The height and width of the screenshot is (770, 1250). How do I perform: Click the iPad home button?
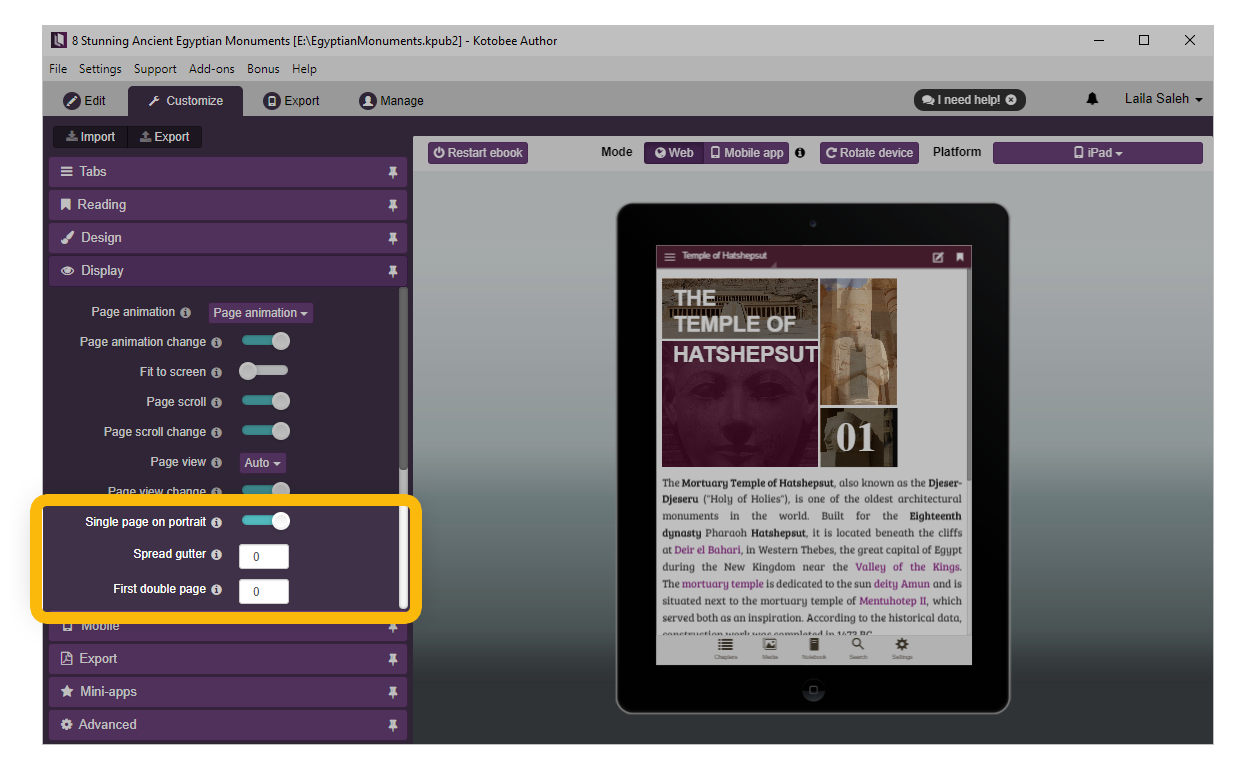pyautogui.click(x=813, y=689)
